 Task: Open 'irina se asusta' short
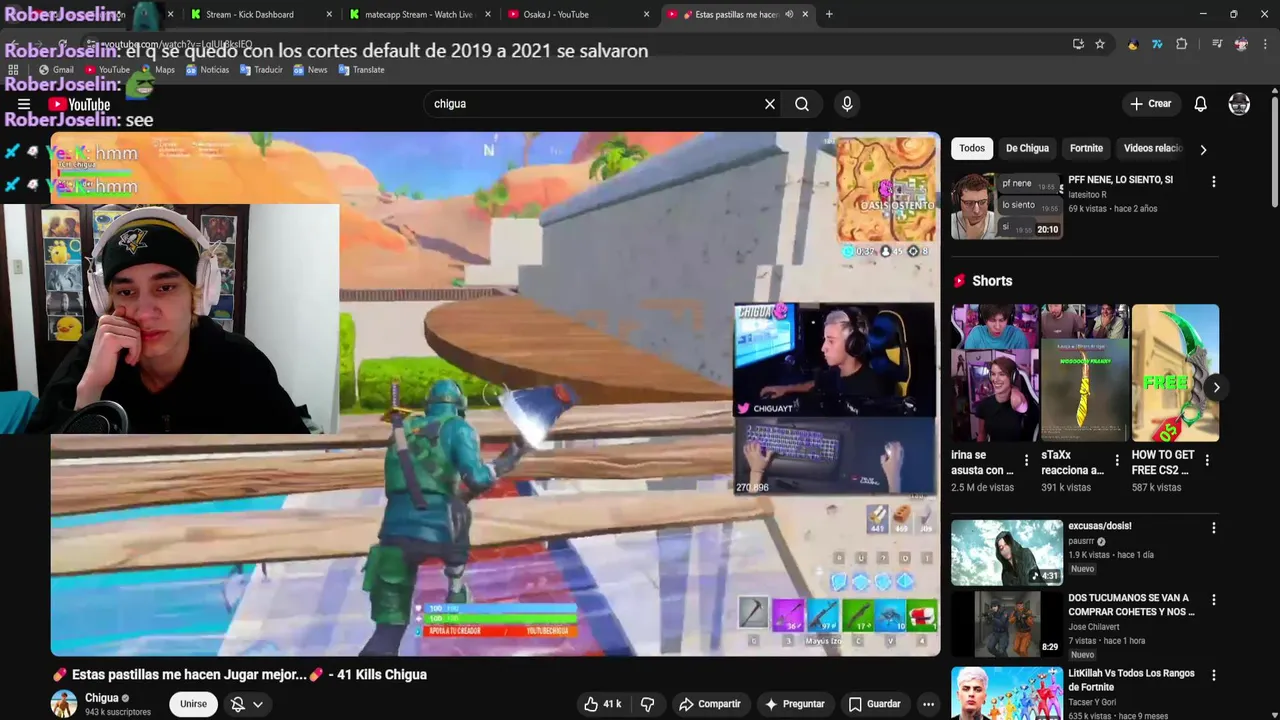point(995,373)
